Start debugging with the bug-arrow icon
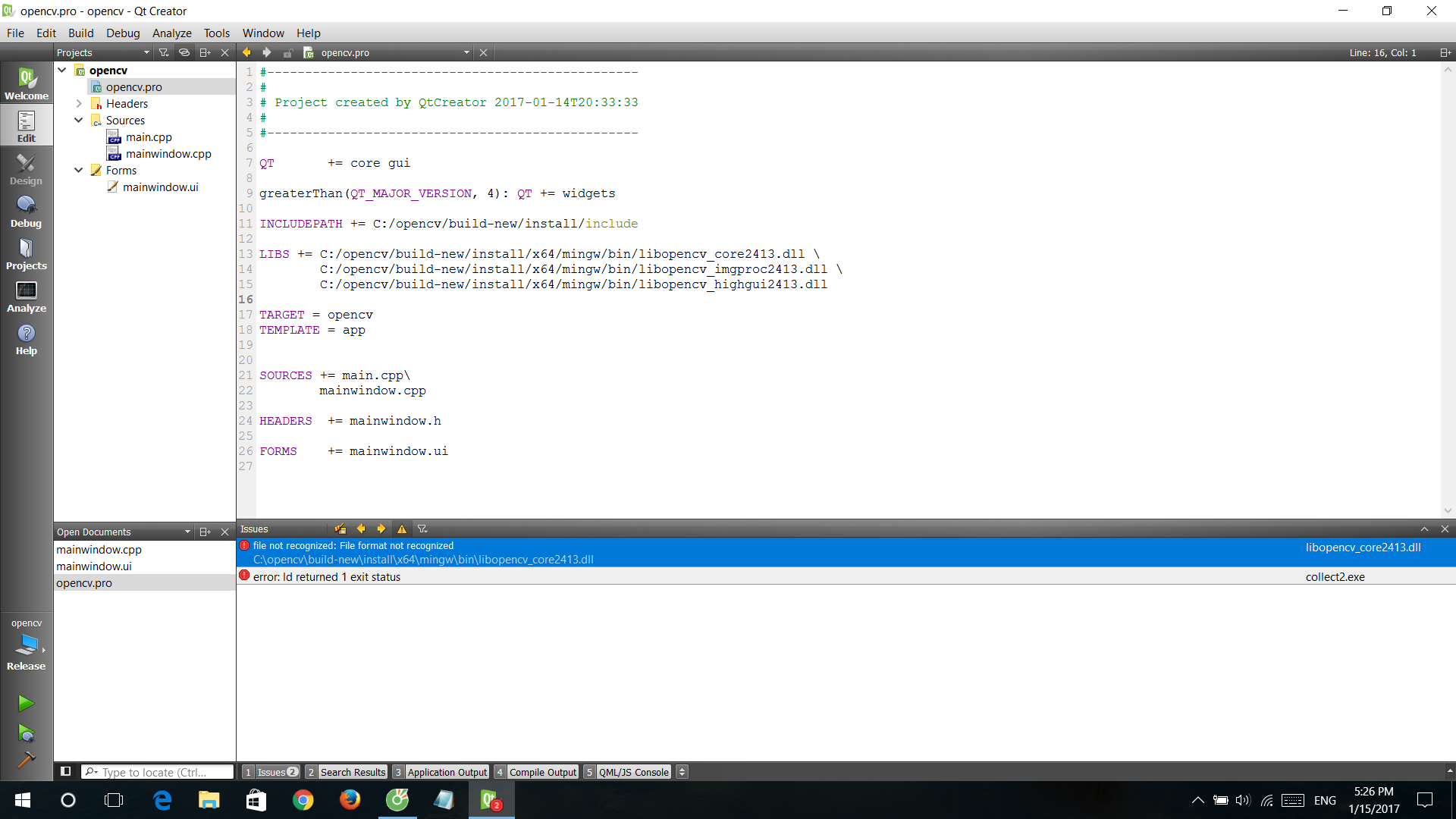 click(x=26, y=733)
